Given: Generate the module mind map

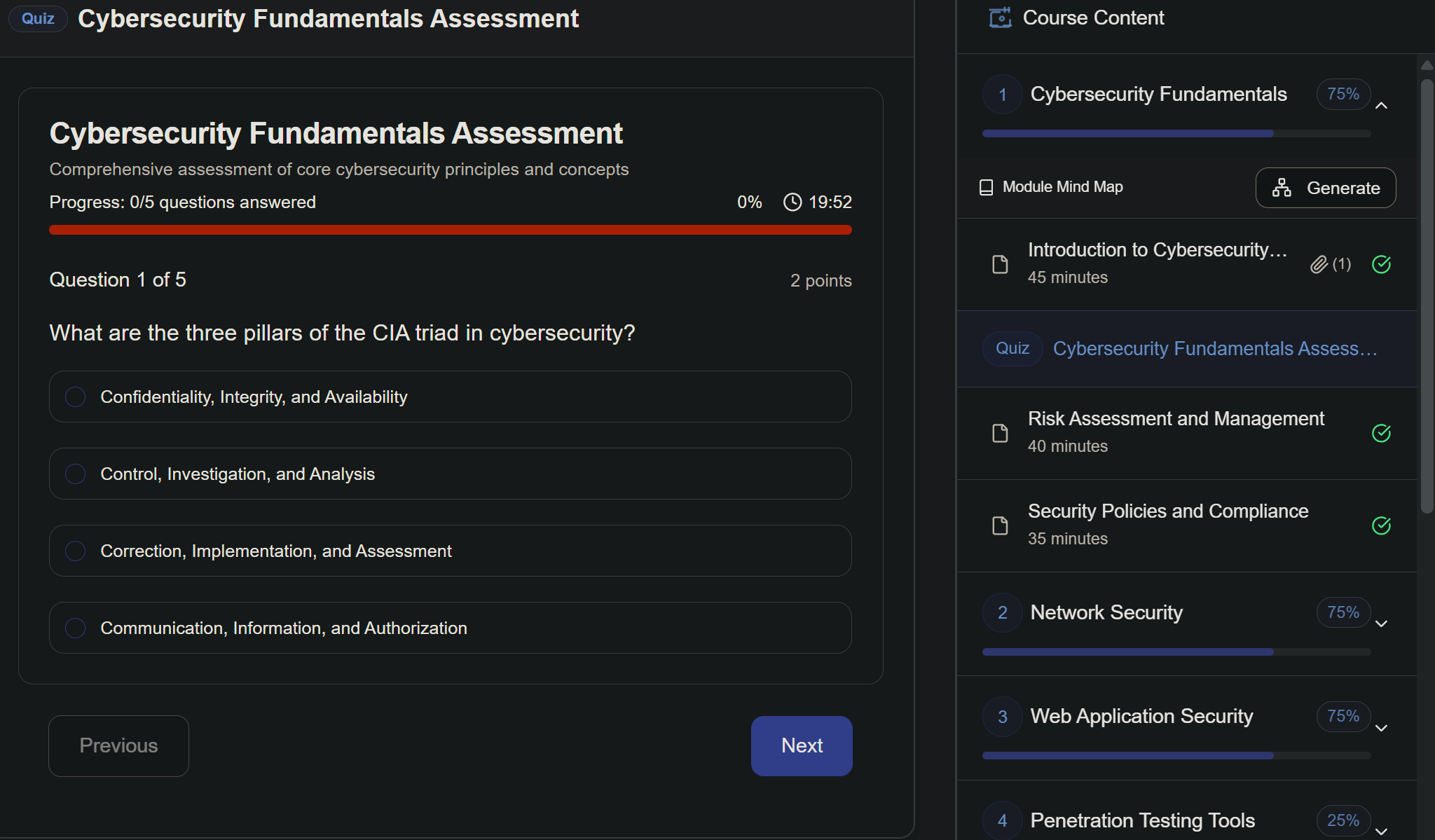Looking at the screenshot, I should click(x=1325, y=188).
